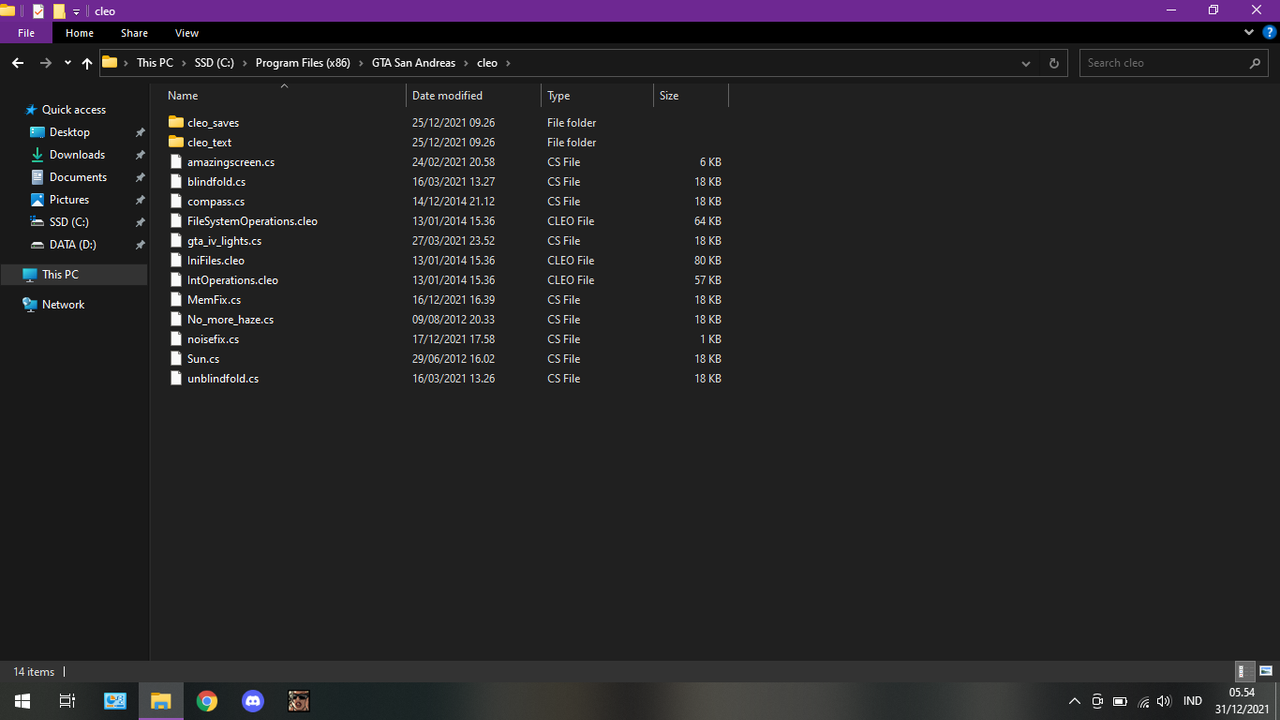Go back to the previous folder
This screenshot has width=1280, height=720.
(x=17, y=63)
